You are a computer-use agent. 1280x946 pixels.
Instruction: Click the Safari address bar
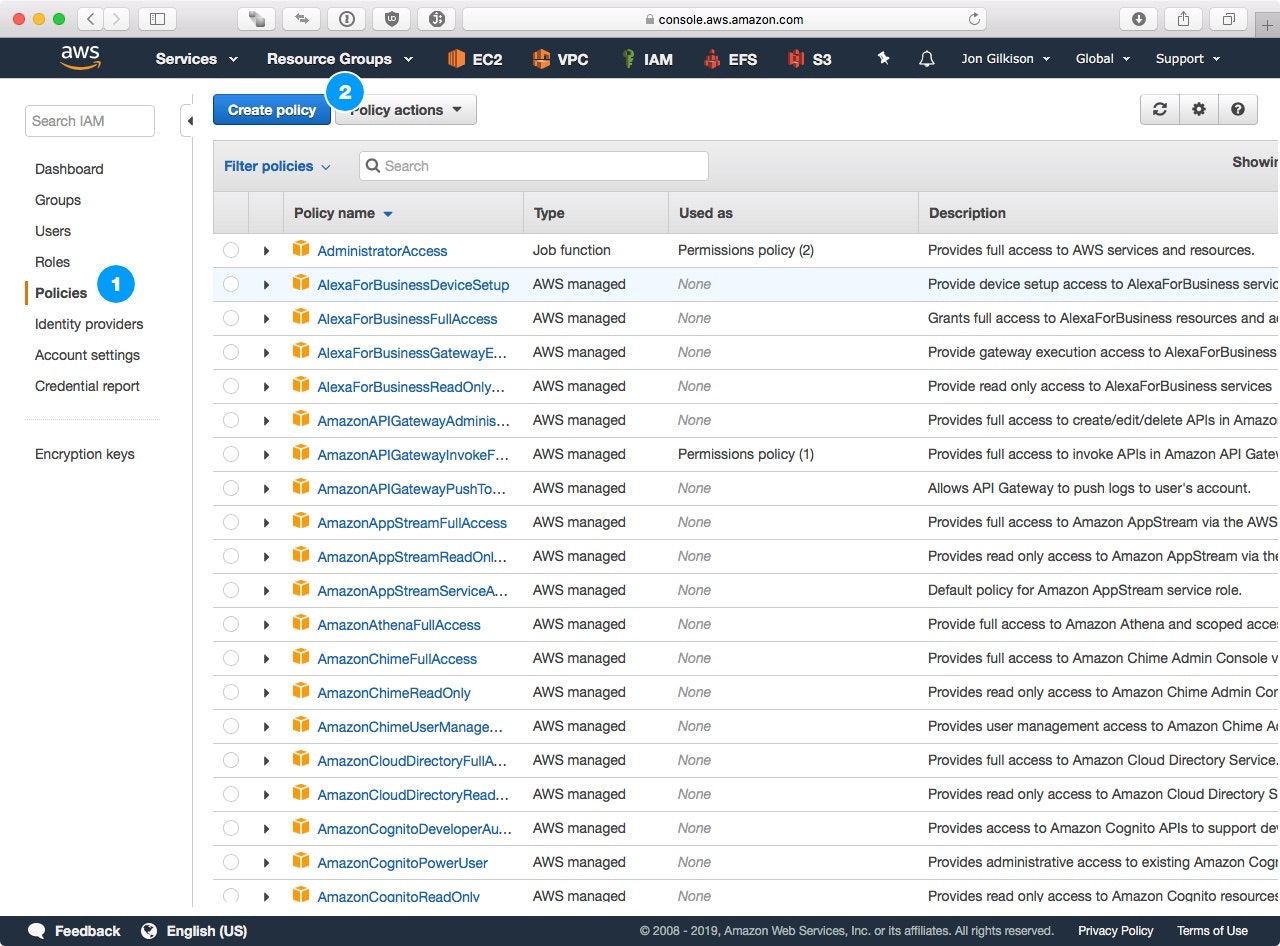point(724,19)
